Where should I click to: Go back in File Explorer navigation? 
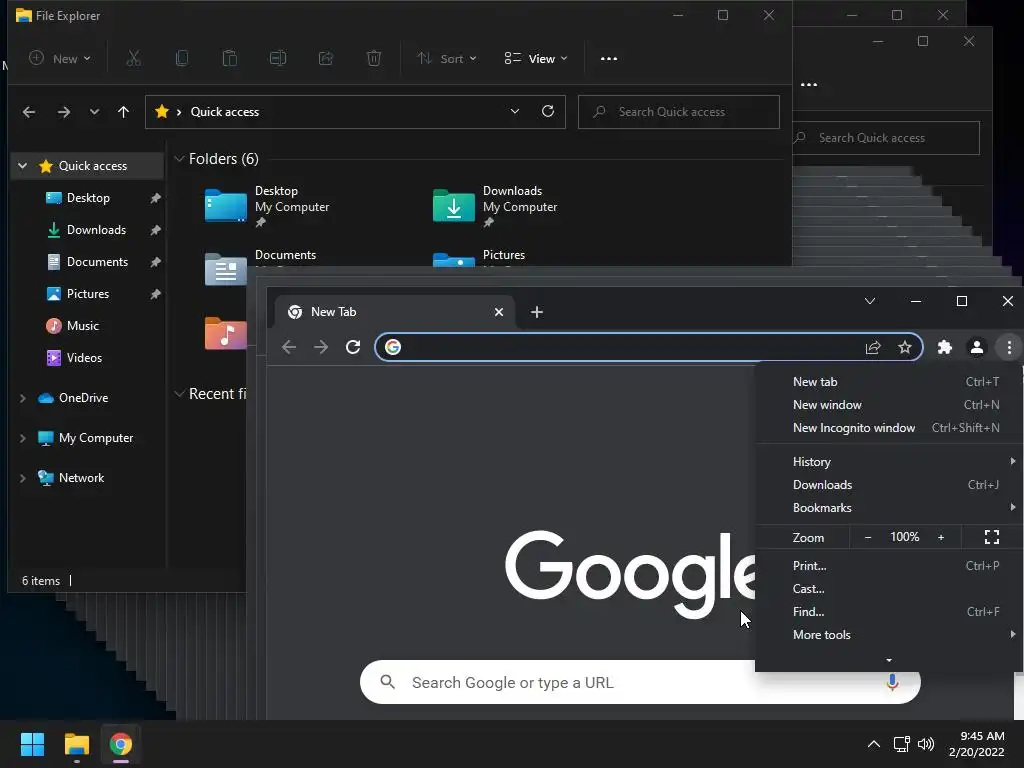(29, 112)
